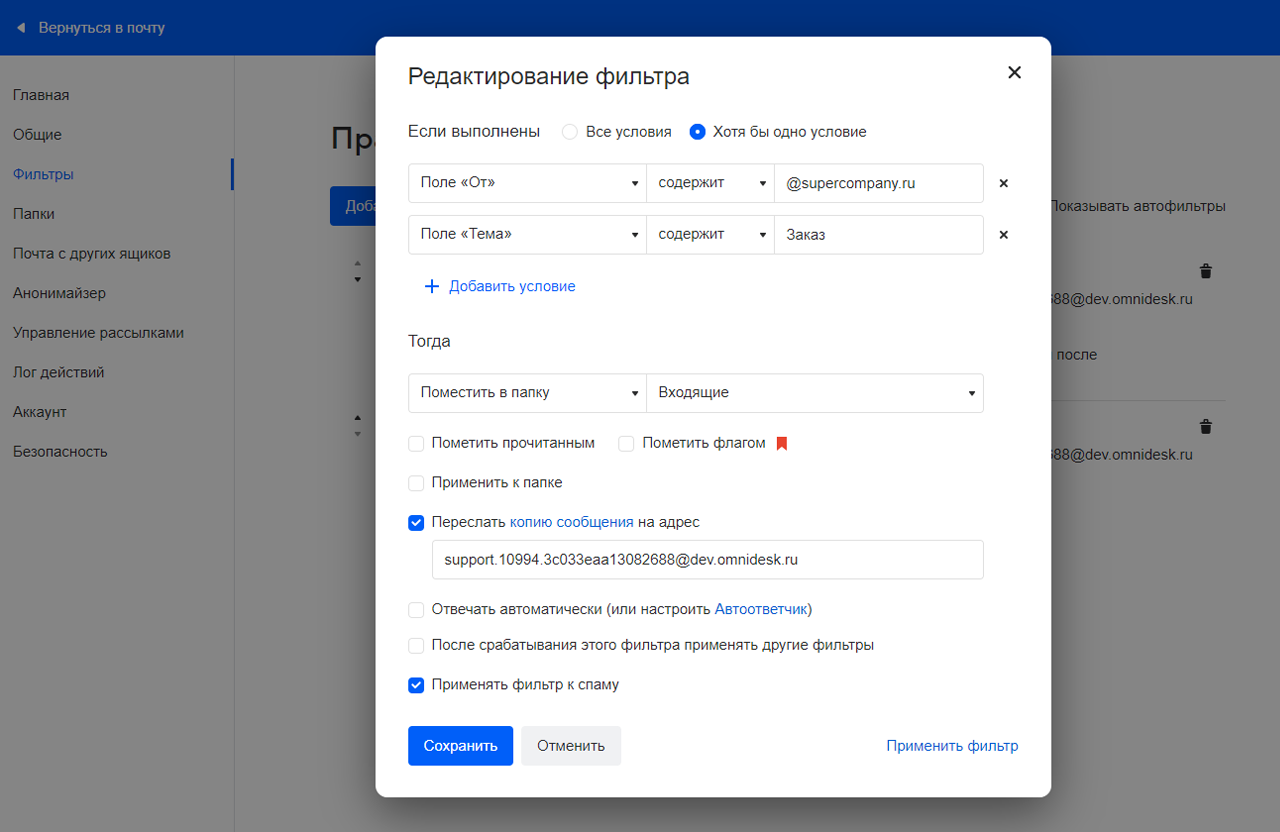The height and width of the screenshot is (832, 1280).
Task: Click the Редактирование фильтра dialog title
Action: [549, 76]
